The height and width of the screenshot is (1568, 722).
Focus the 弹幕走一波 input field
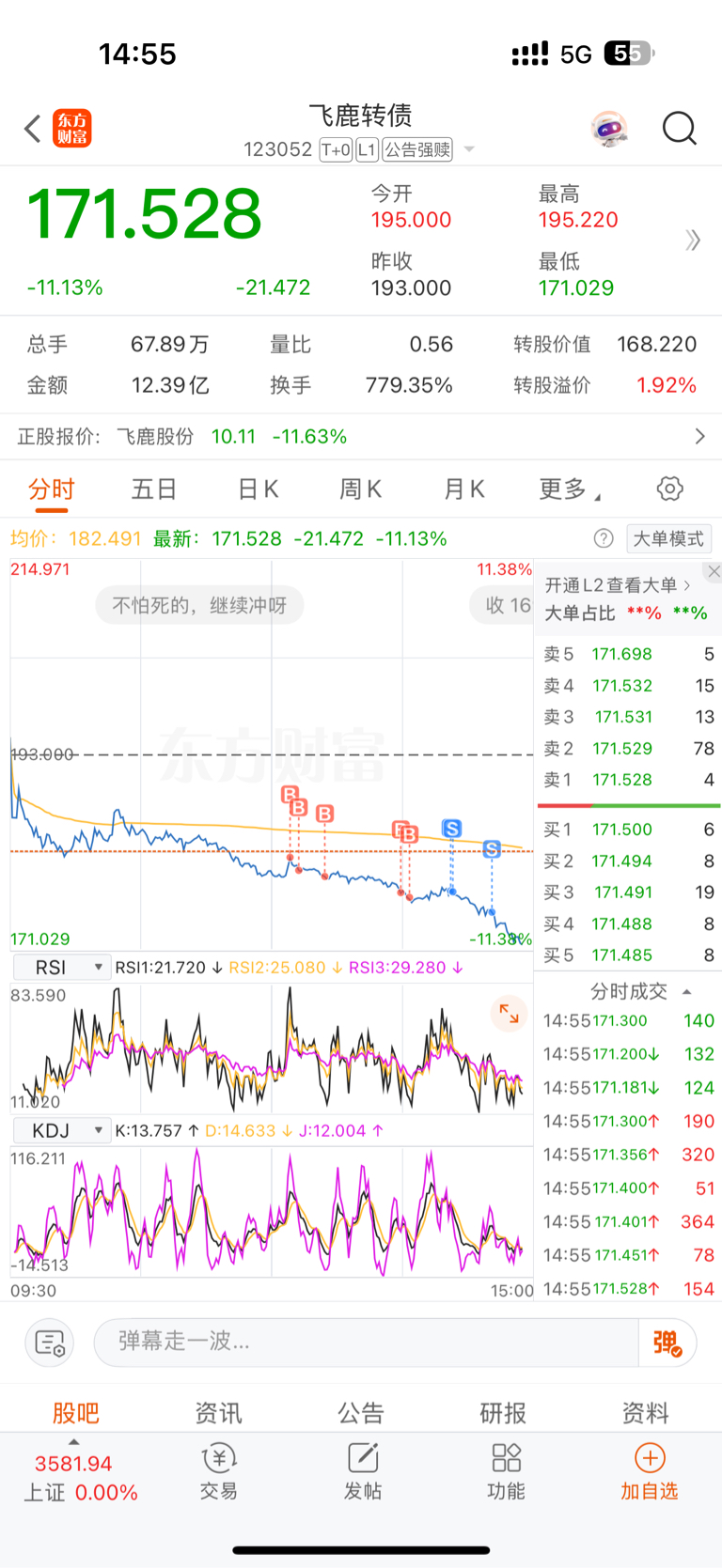pos(367,1342)
